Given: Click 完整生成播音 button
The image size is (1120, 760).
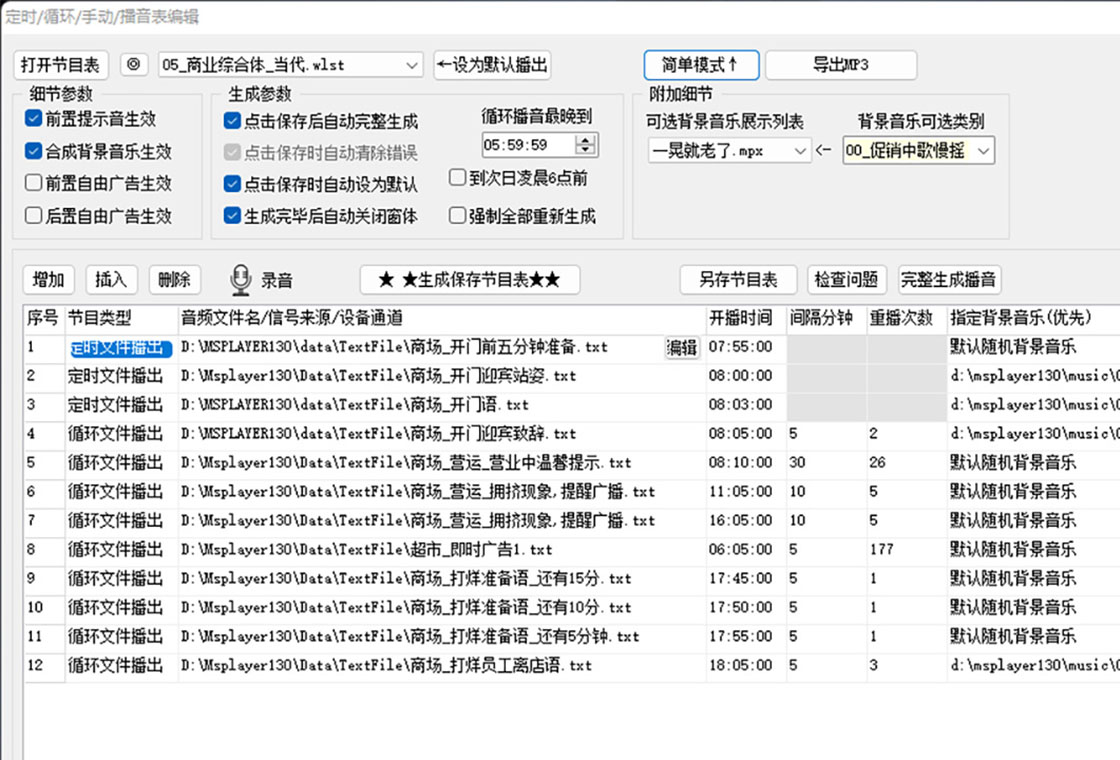Looking at the screenshot, I should tap(949, 279).
